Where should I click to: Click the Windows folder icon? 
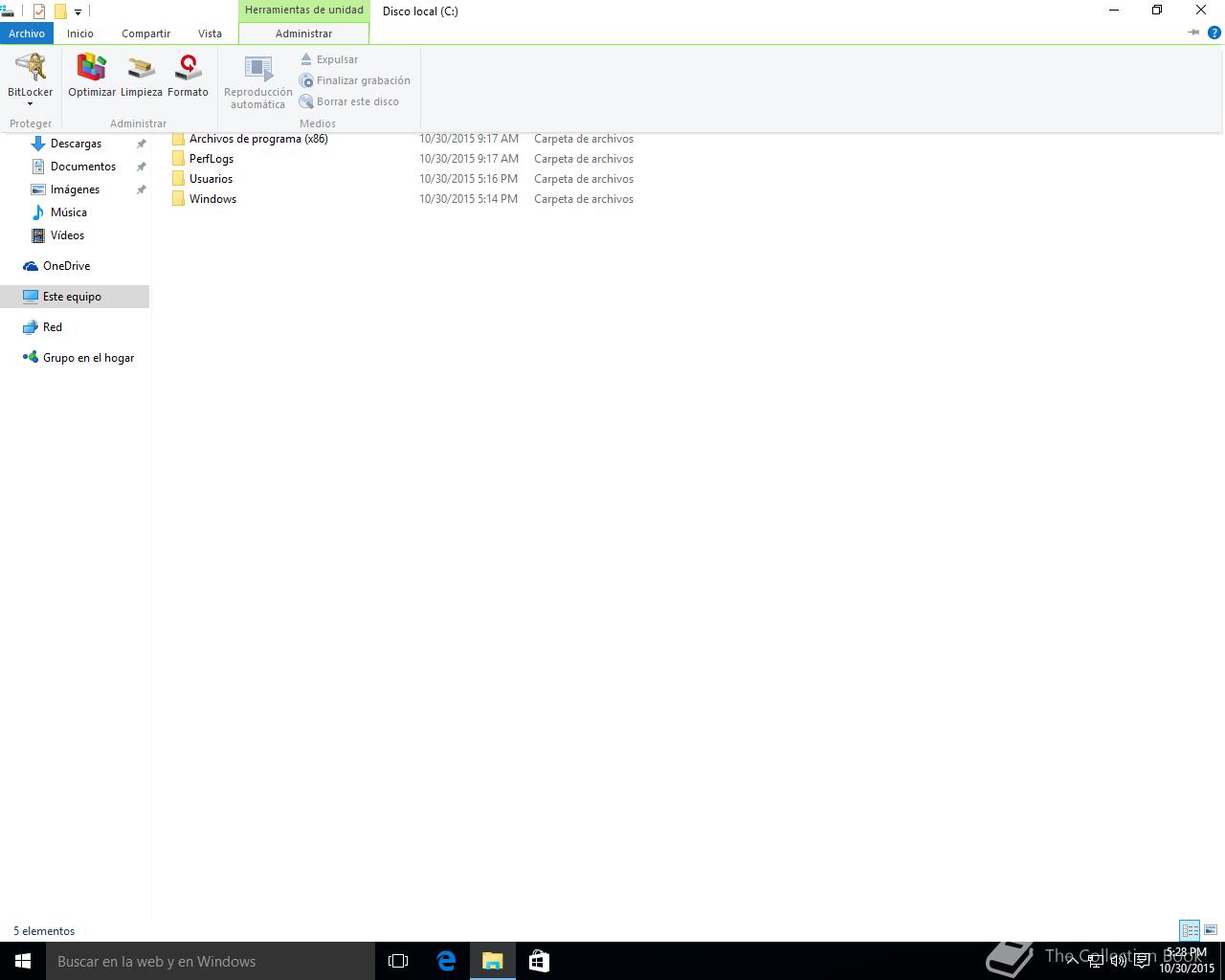pyautogui.click(x=178, y=199)
